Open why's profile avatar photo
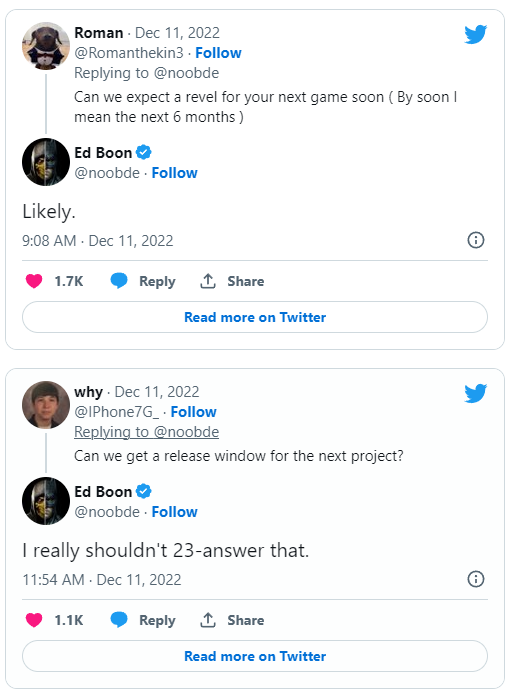Screen dimensions: 510x696 tap(46, 405)
